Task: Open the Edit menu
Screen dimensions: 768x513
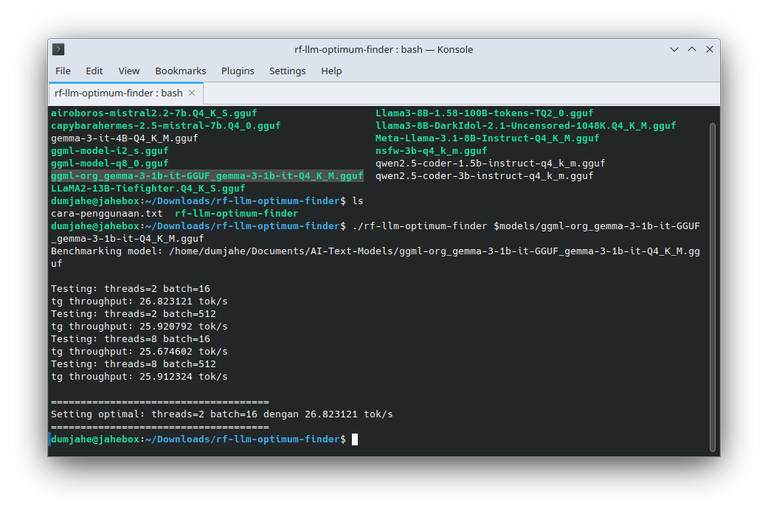Action: coord(94,71)
